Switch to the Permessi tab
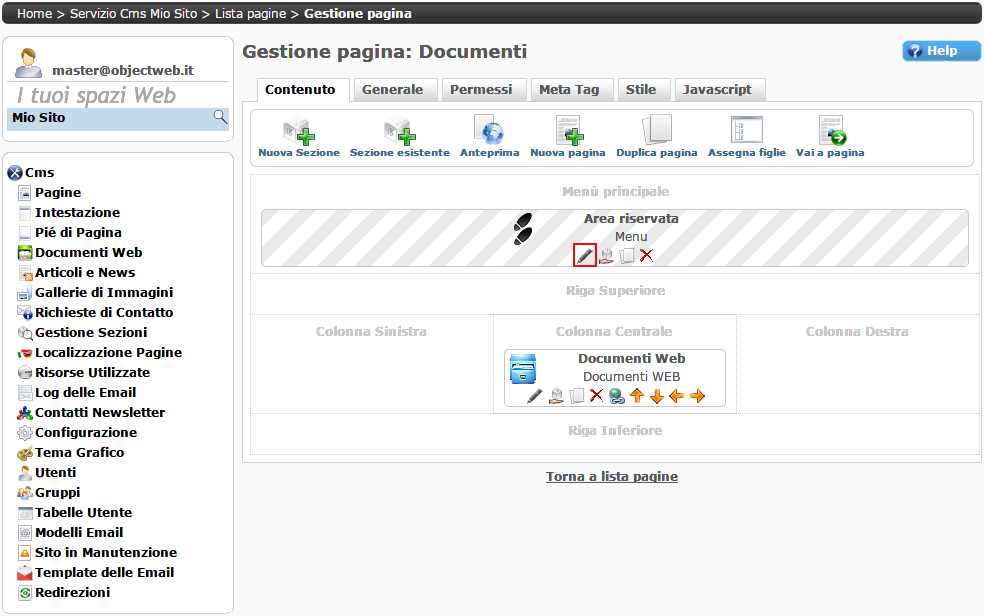This screenshot has height=616, width=984. (x=481, y=90)
